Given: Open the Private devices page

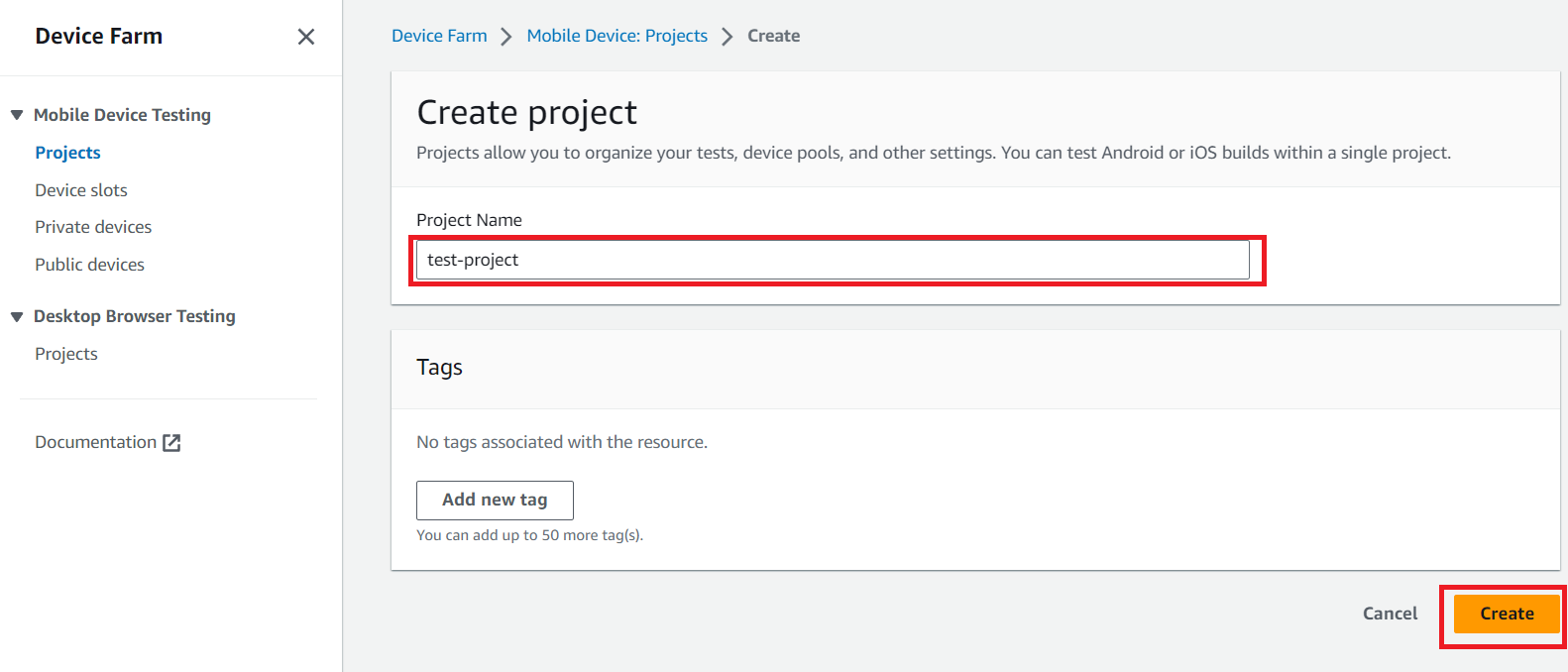Looking at the screenshot, I should point(93,227).
